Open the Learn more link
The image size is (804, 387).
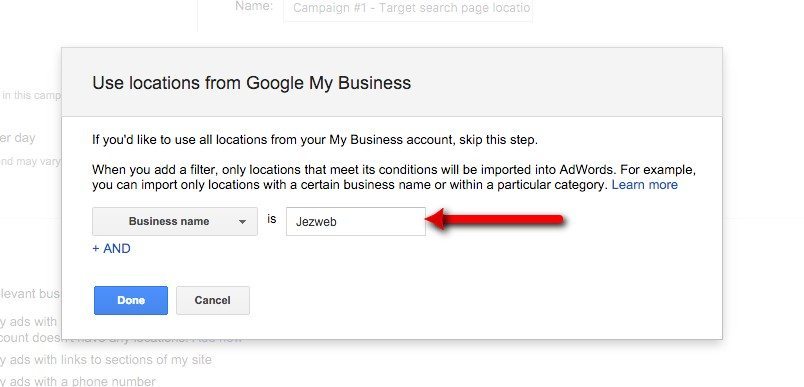coord(645,185)
